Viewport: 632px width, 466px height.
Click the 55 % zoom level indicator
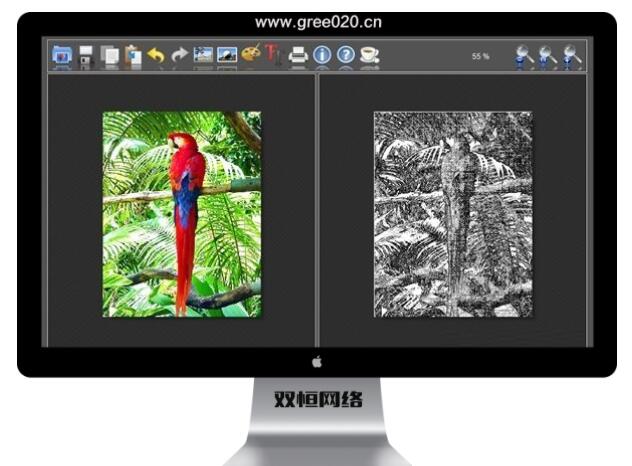[480, 57]
